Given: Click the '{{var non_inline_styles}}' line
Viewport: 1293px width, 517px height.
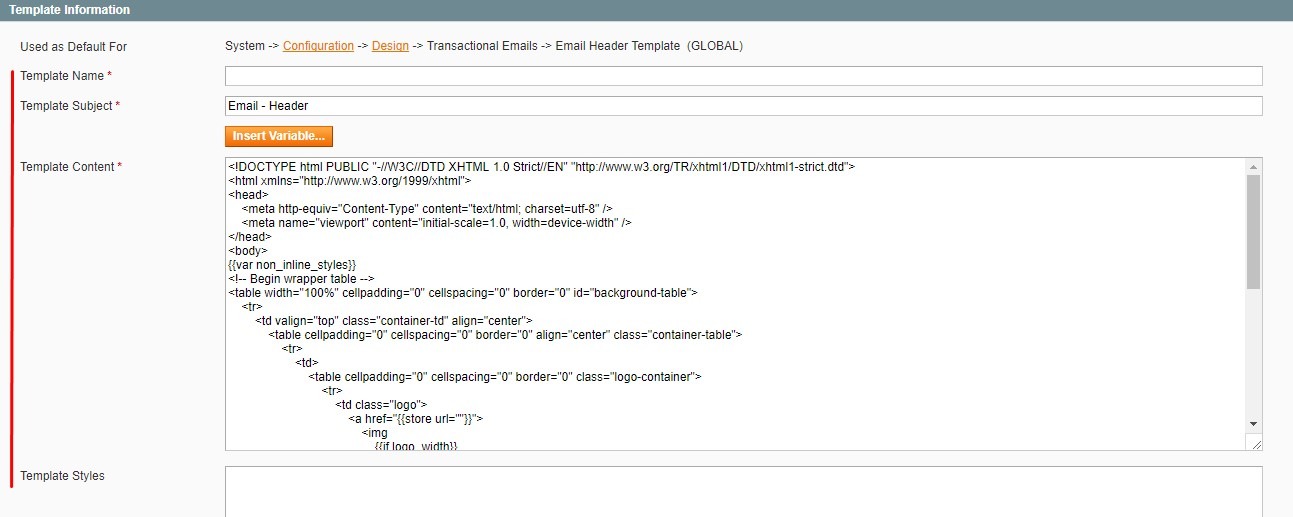Looking at the screenshot, I should pos(292,264).
